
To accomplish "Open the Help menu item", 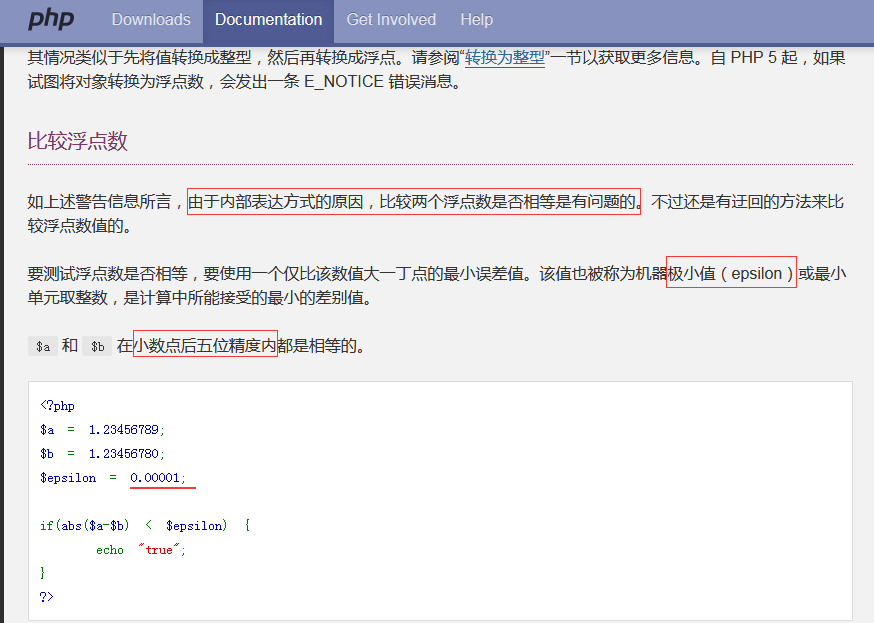I will pyautogui.click(x=476, y=20).
